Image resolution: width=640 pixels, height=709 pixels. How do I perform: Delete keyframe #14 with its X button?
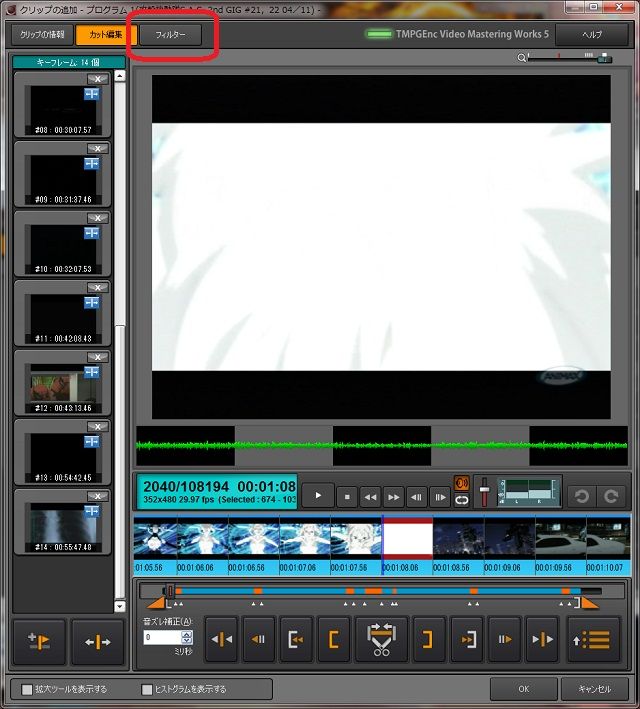click(x=98, y=496)
